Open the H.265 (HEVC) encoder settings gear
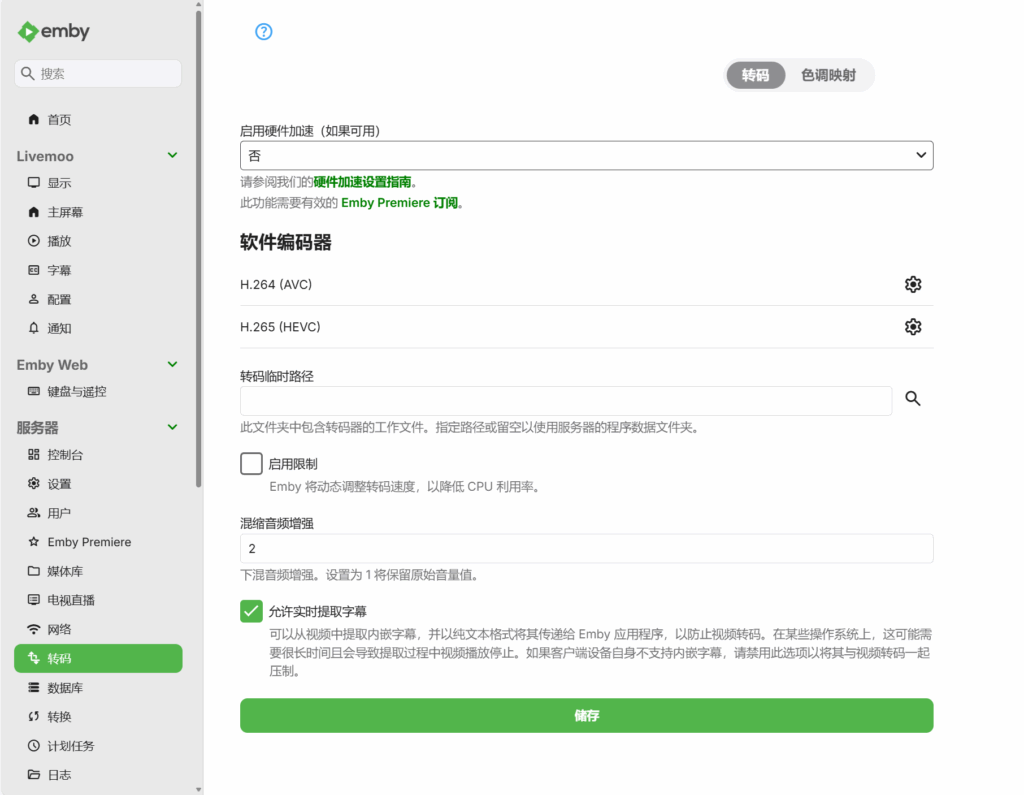 pos(912,326)
